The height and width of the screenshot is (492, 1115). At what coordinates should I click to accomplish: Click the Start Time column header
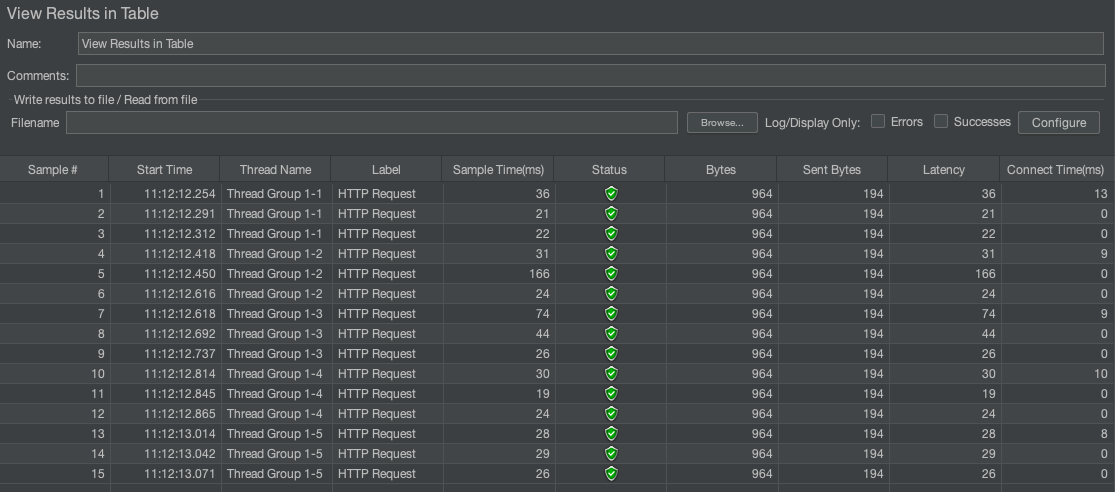pyautogui.click(x=164, y=169)
